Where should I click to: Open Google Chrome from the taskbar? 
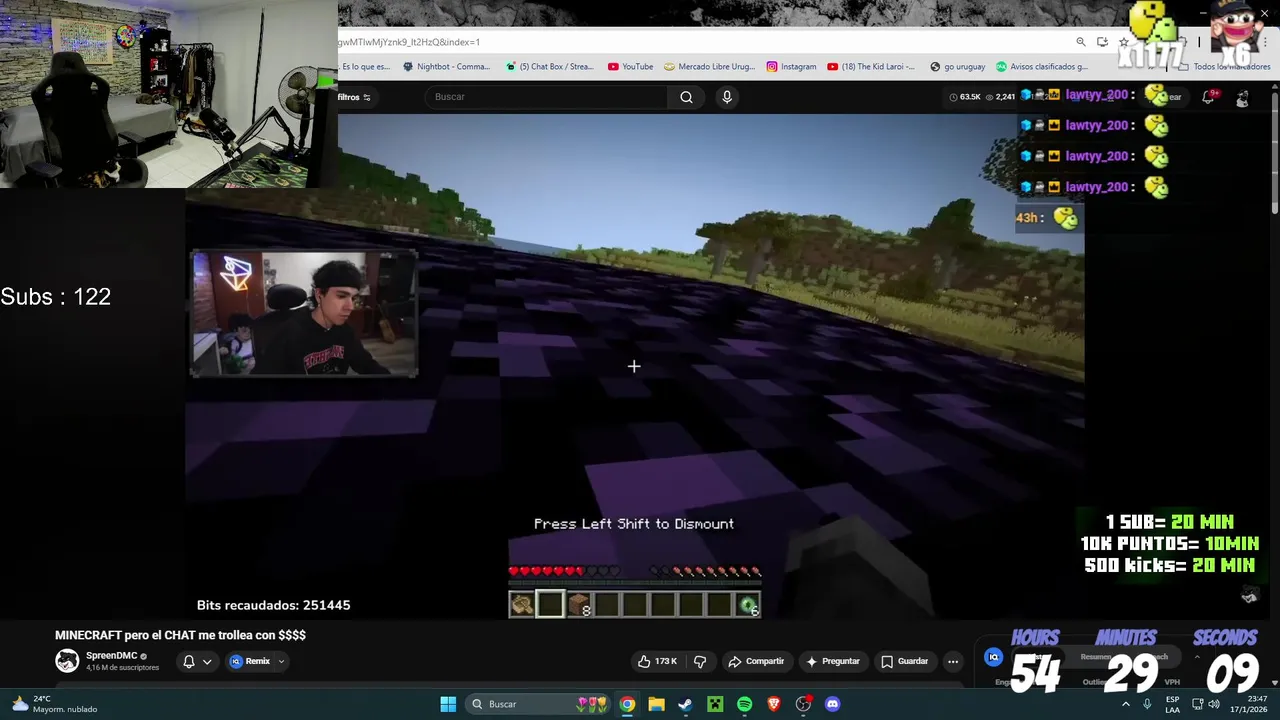pyautogui.click(x=627, y=704)
